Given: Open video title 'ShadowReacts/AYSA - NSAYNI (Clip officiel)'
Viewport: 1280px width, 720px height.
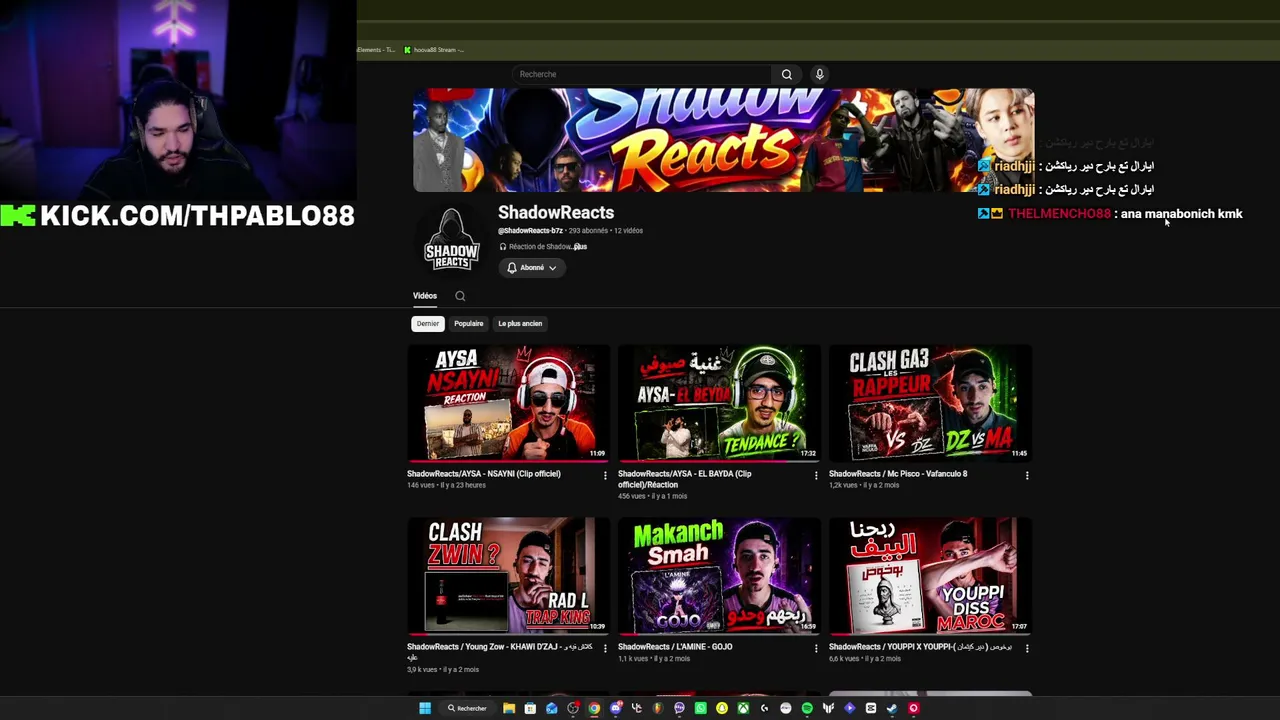Looking at the screenshot, I should coord(484,474).
